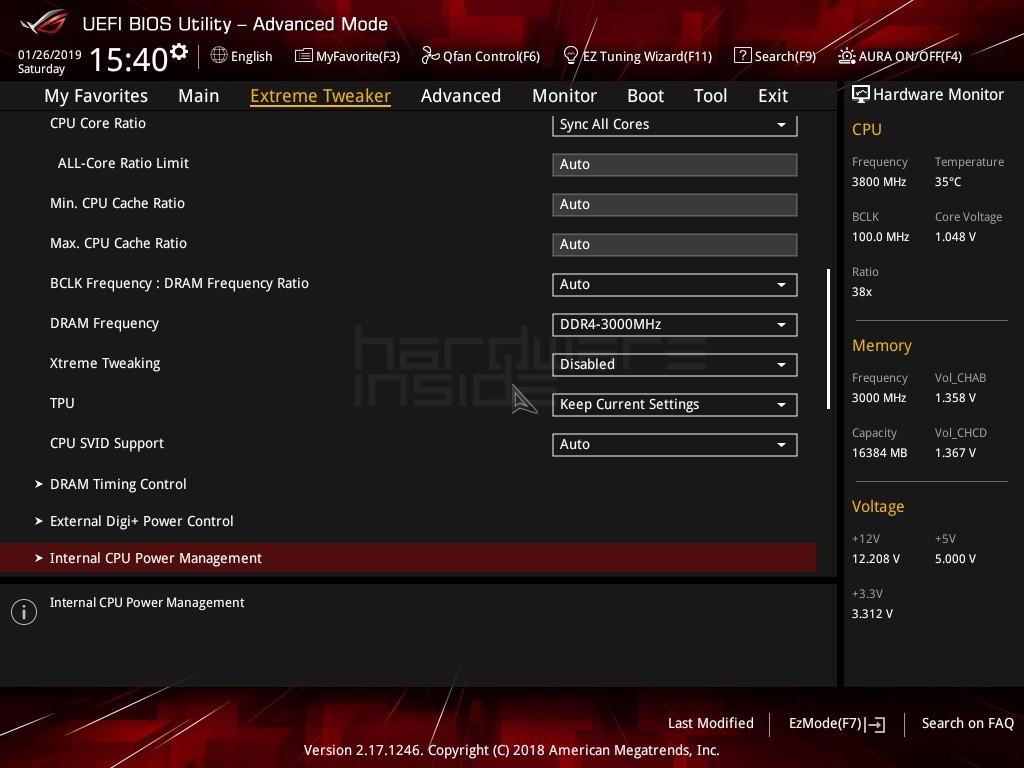Select the DRAM Frequency label

104,323
